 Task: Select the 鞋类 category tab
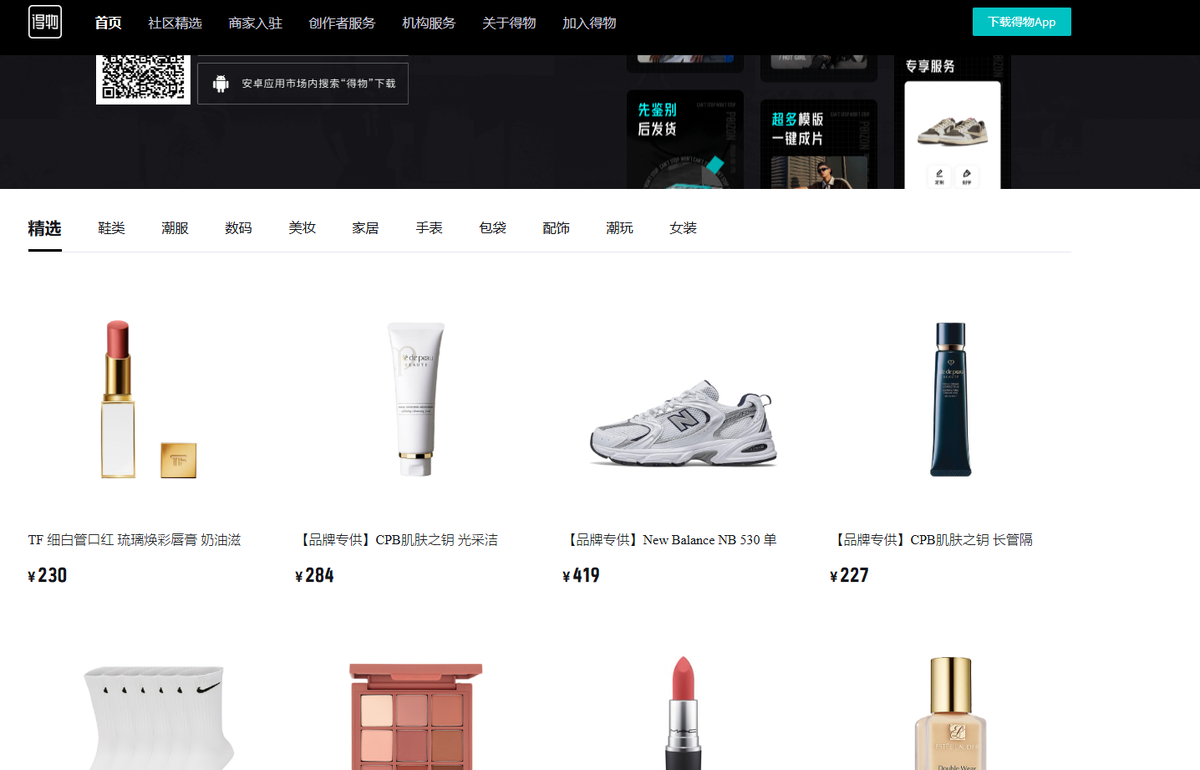tap(111, 228)
